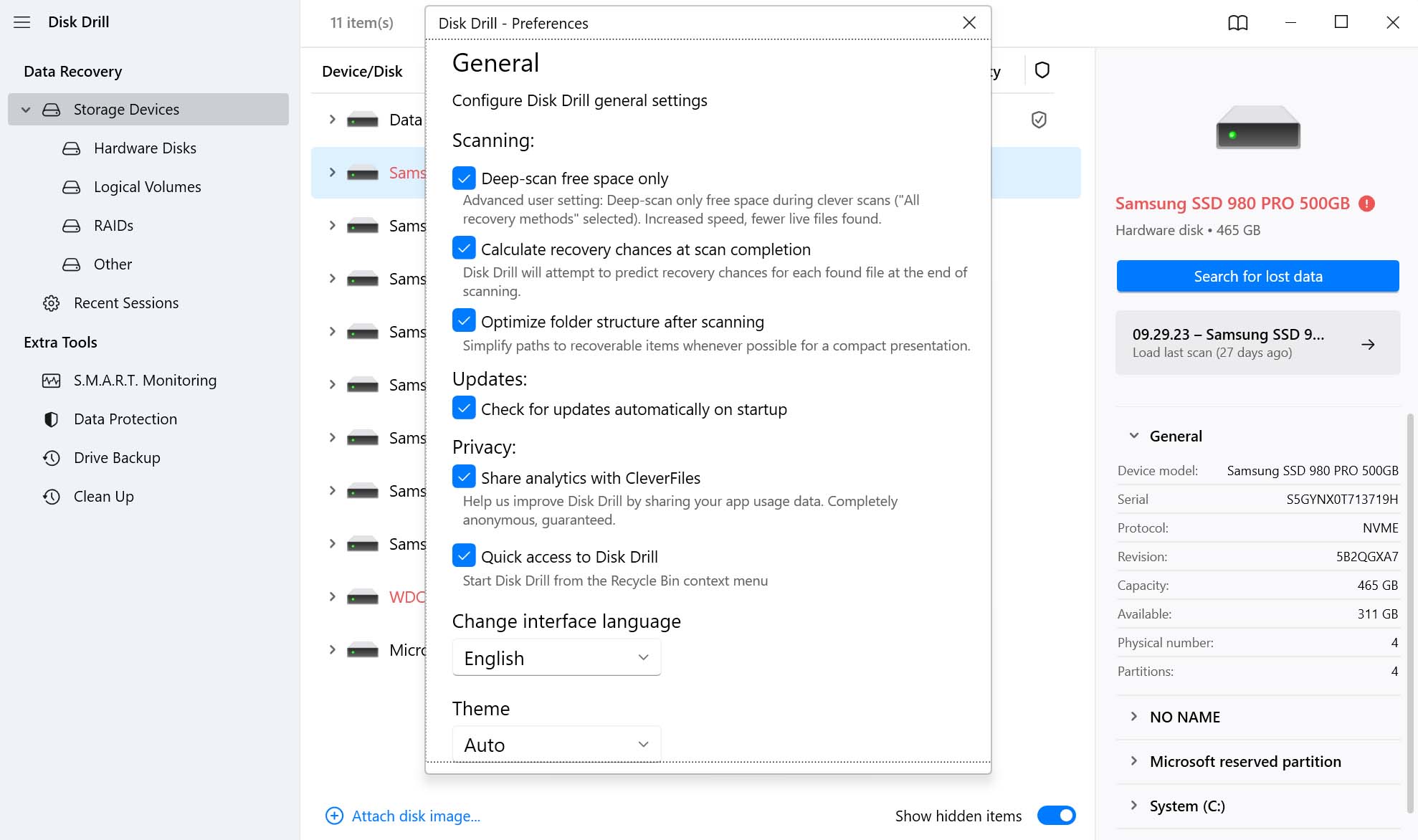
Task: Click Search for lost data button
Action: pyautogui.click(x=1258, y=276)
